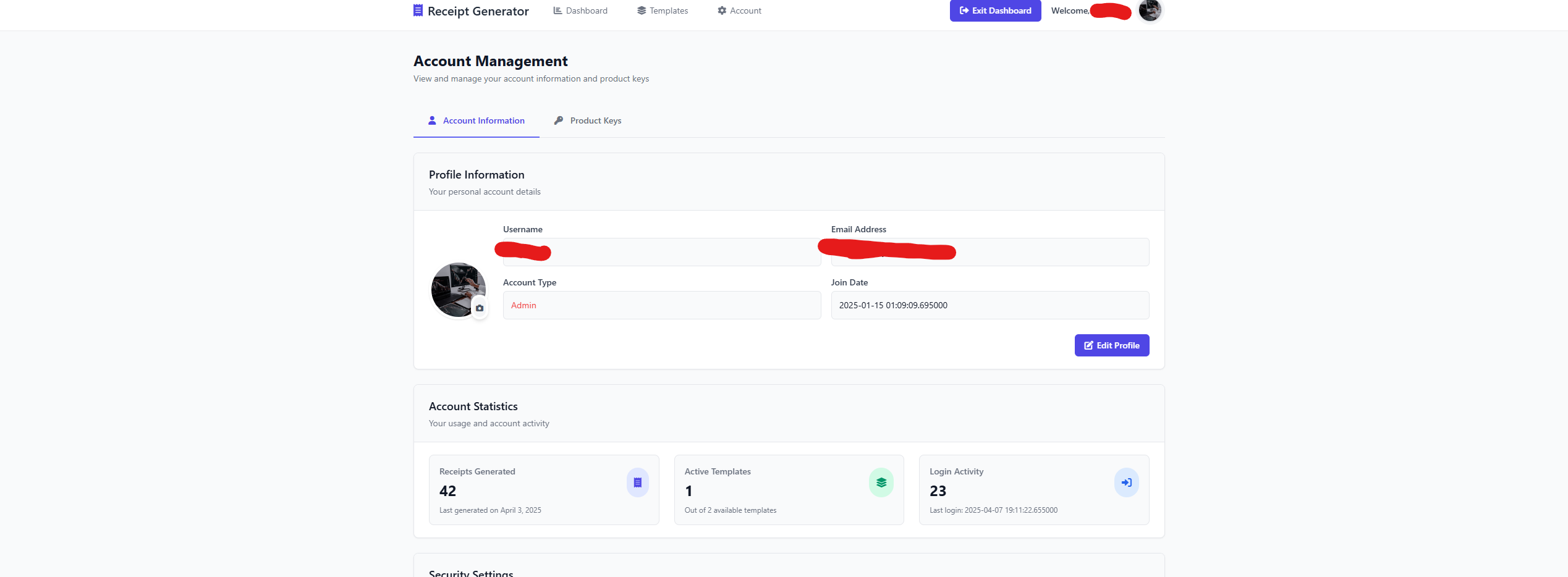
Task: Open the Templates nav item
Action: click(x=663, y=11)
